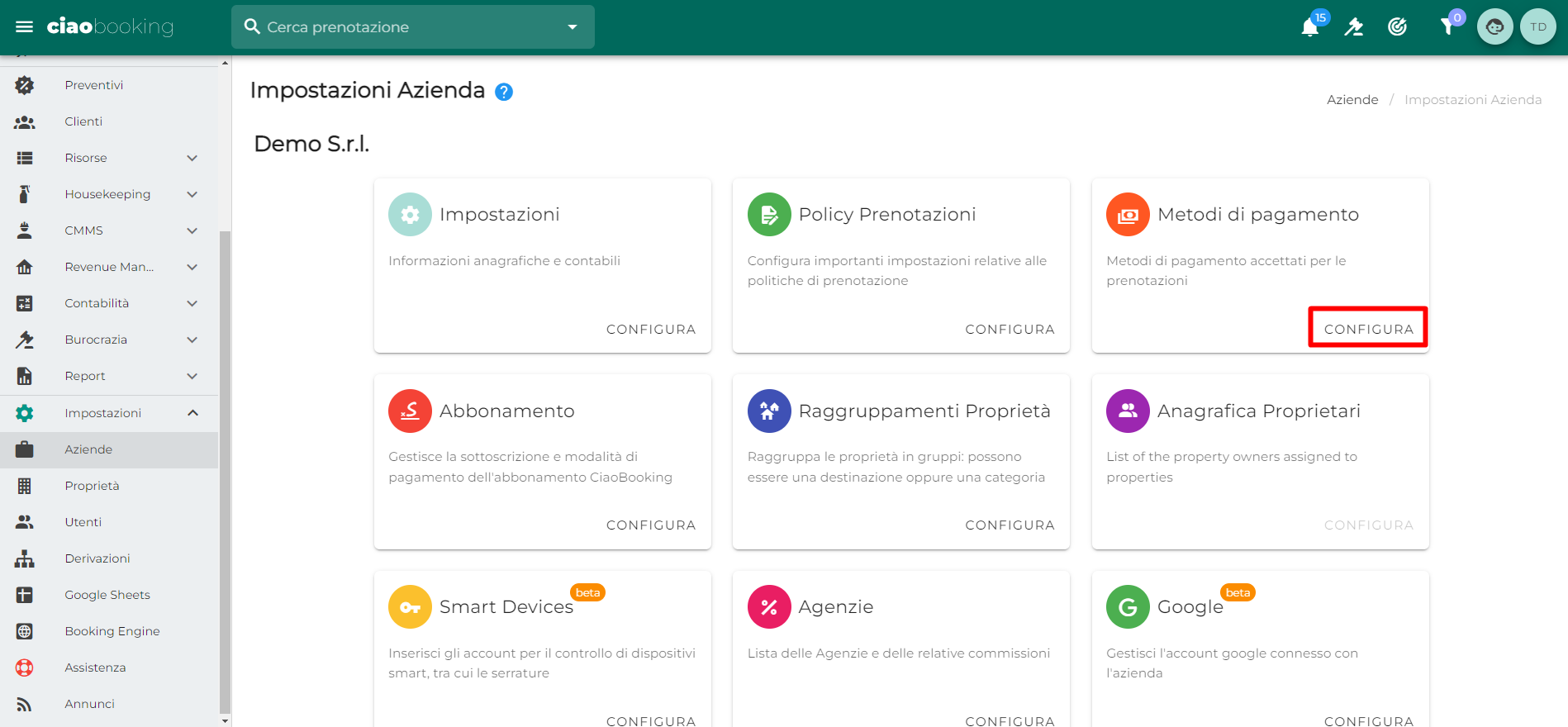Image resolution: width=1568 pixels, height=727 pixels.
Task: Click CONFIGURA on Raggruppamenti Proprietà card
Action: [1010, 525]
